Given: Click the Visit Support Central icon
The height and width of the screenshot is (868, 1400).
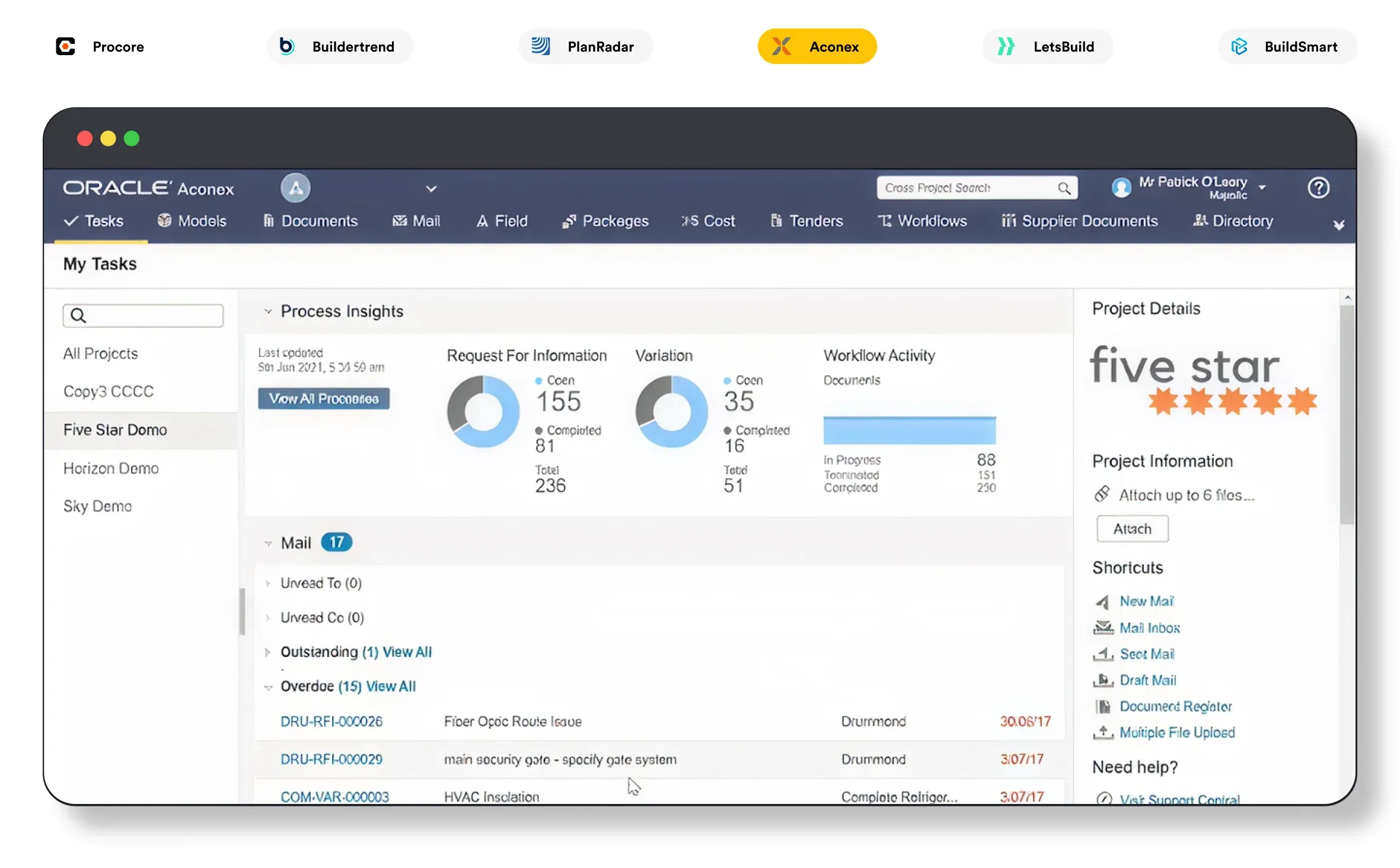Looking at the screenshot, I should click(1104, 798).
